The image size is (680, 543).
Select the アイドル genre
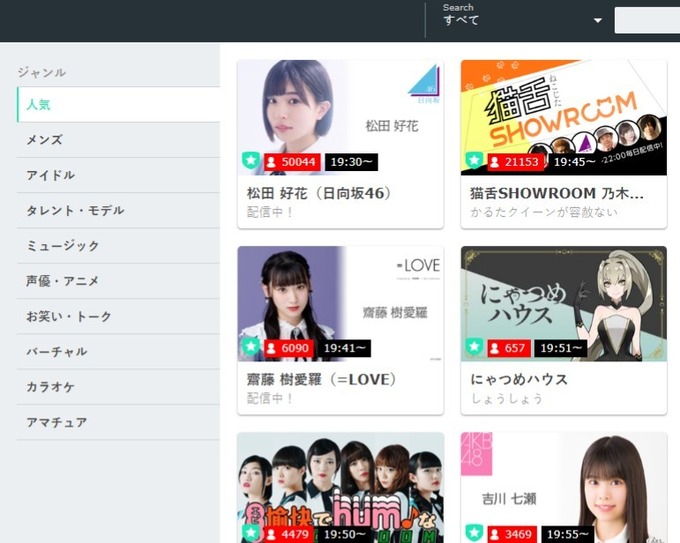[118, 175]
